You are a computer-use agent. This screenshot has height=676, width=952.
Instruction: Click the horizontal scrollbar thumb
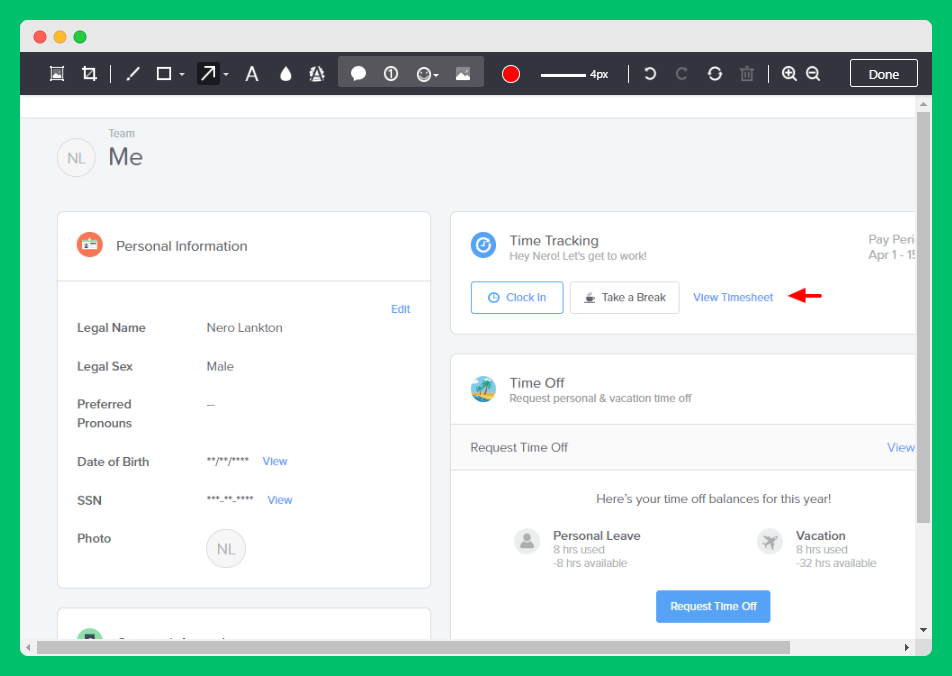pos(413,647)
